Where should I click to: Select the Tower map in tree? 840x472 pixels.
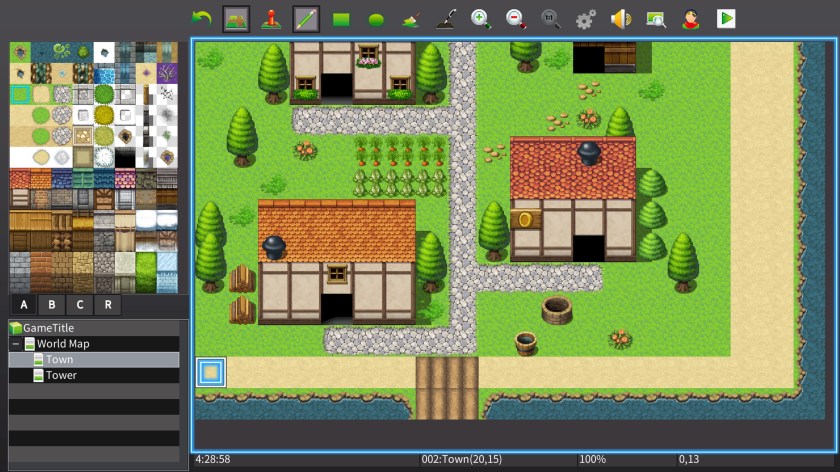(60, 376)
